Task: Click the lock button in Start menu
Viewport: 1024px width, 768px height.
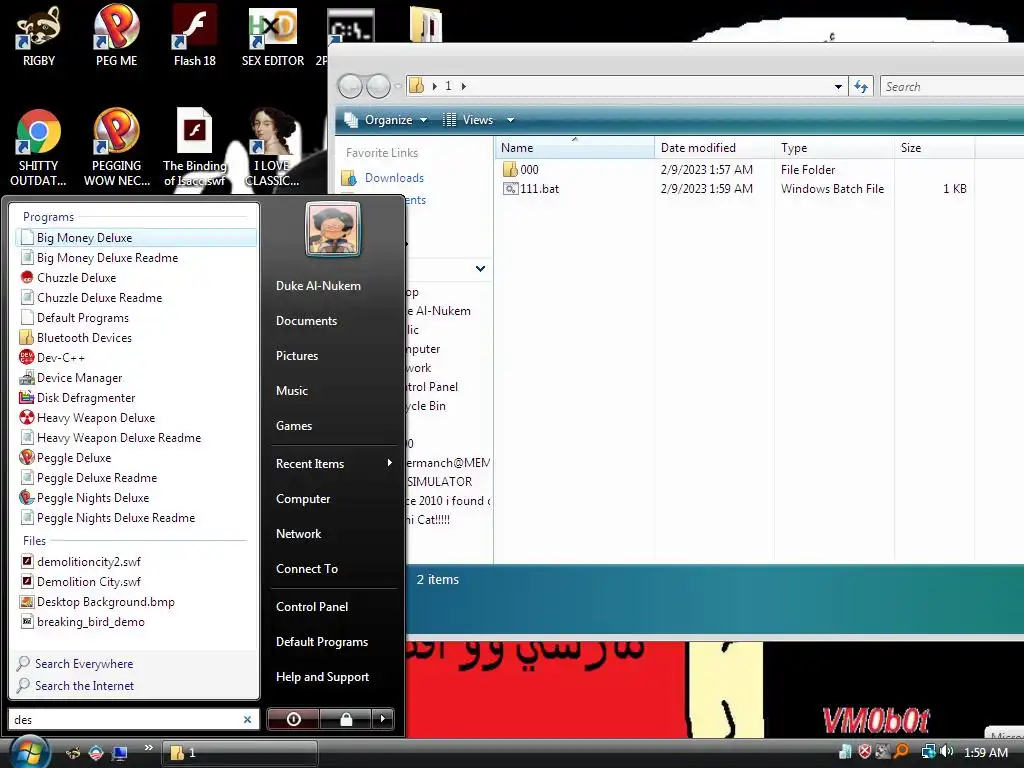Action: click(x=346, y=719)
